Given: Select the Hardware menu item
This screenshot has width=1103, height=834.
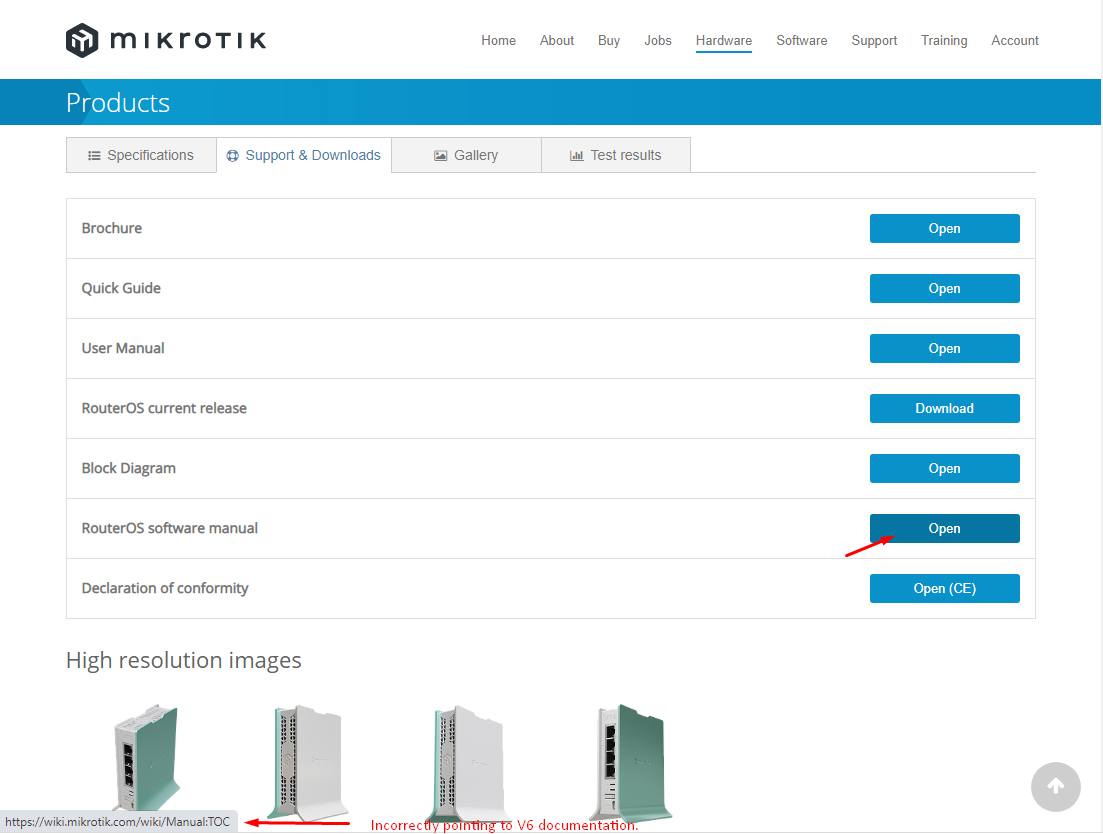Looking at the screenshot, I should pos(723,41).
